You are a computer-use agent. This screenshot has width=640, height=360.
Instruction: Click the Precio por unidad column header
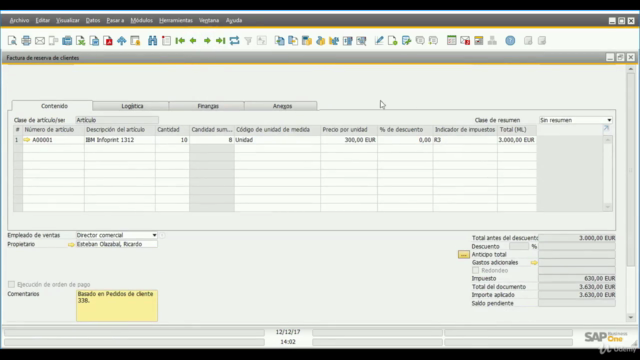[x=349, y=129]
